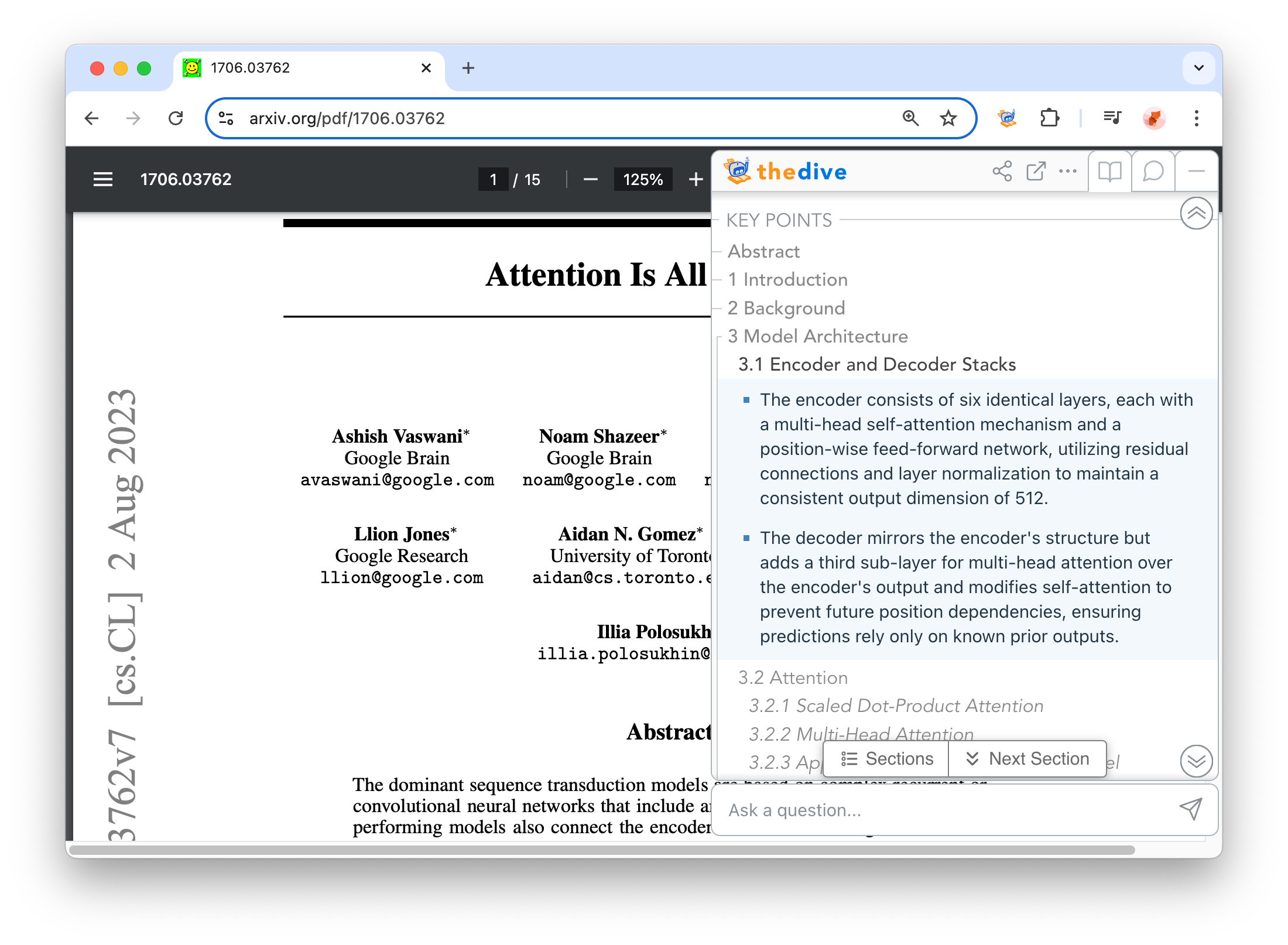Click the thedive collapse sidebar icon
1288x945 pixels.
[1196, 172]
